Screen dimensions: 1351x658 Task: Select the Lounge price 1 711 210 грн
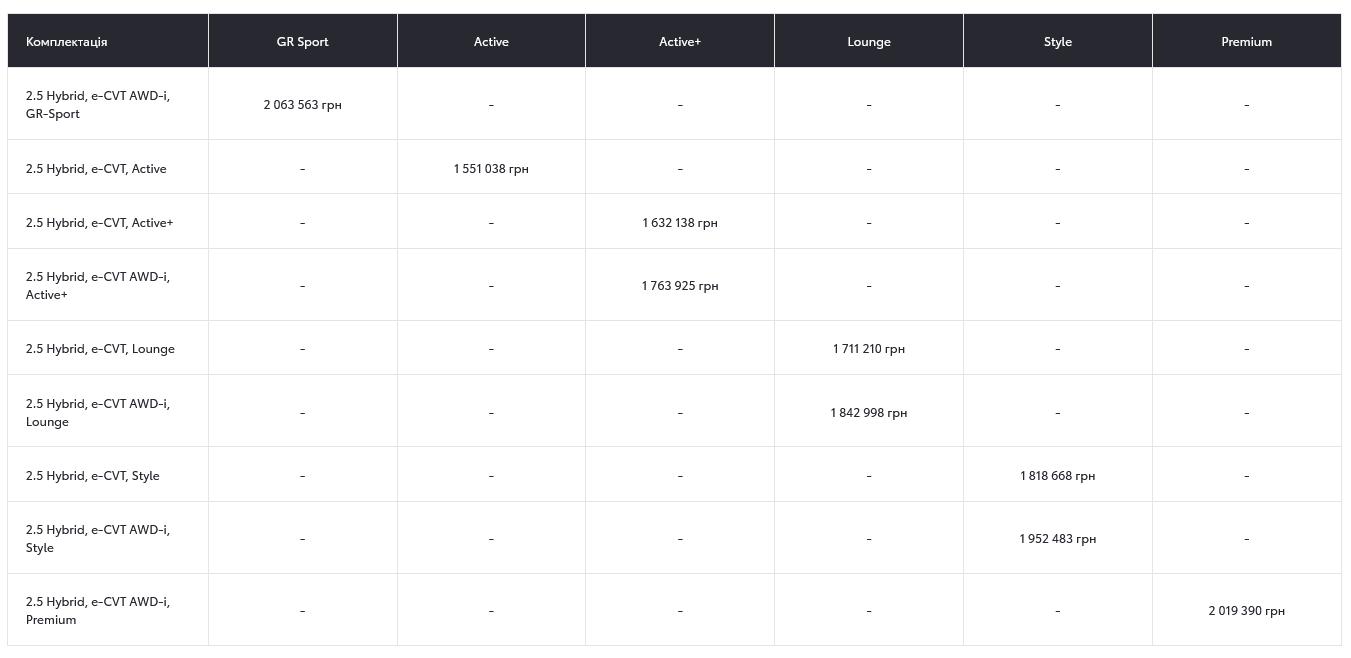868,349
